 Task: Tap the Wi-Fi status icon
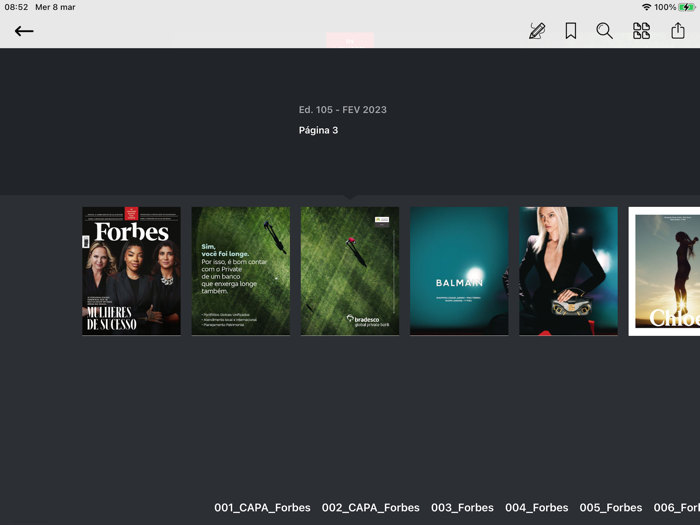tap(646, 7)
